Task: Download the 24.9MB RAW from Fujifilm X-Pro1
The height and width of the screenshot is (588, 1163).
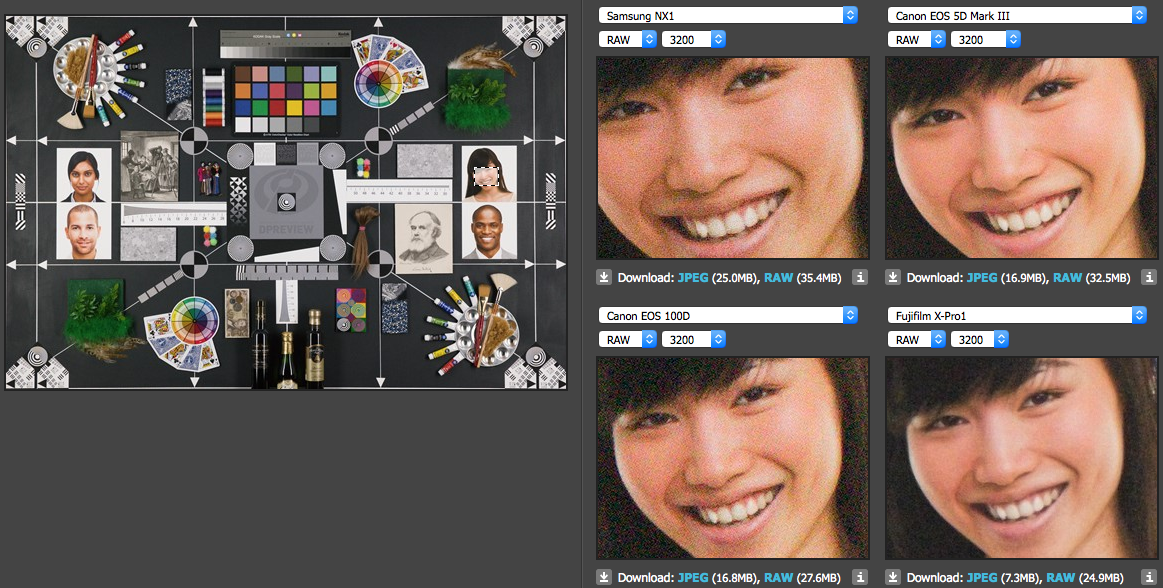Action: click(x=1061, y=578)
